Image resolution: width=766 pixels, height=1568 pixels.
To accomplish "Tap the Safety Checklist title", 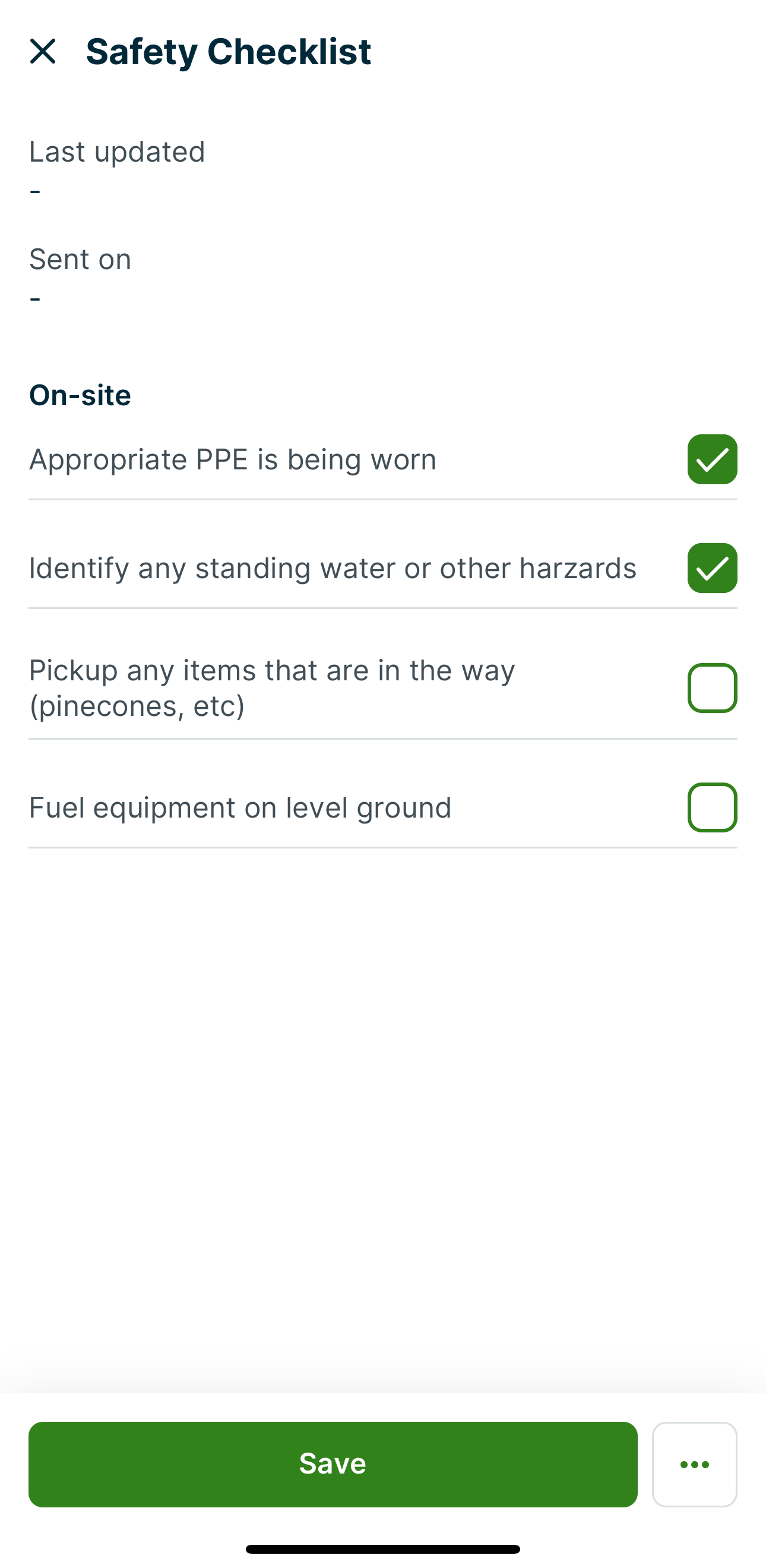I will (227, 51).
